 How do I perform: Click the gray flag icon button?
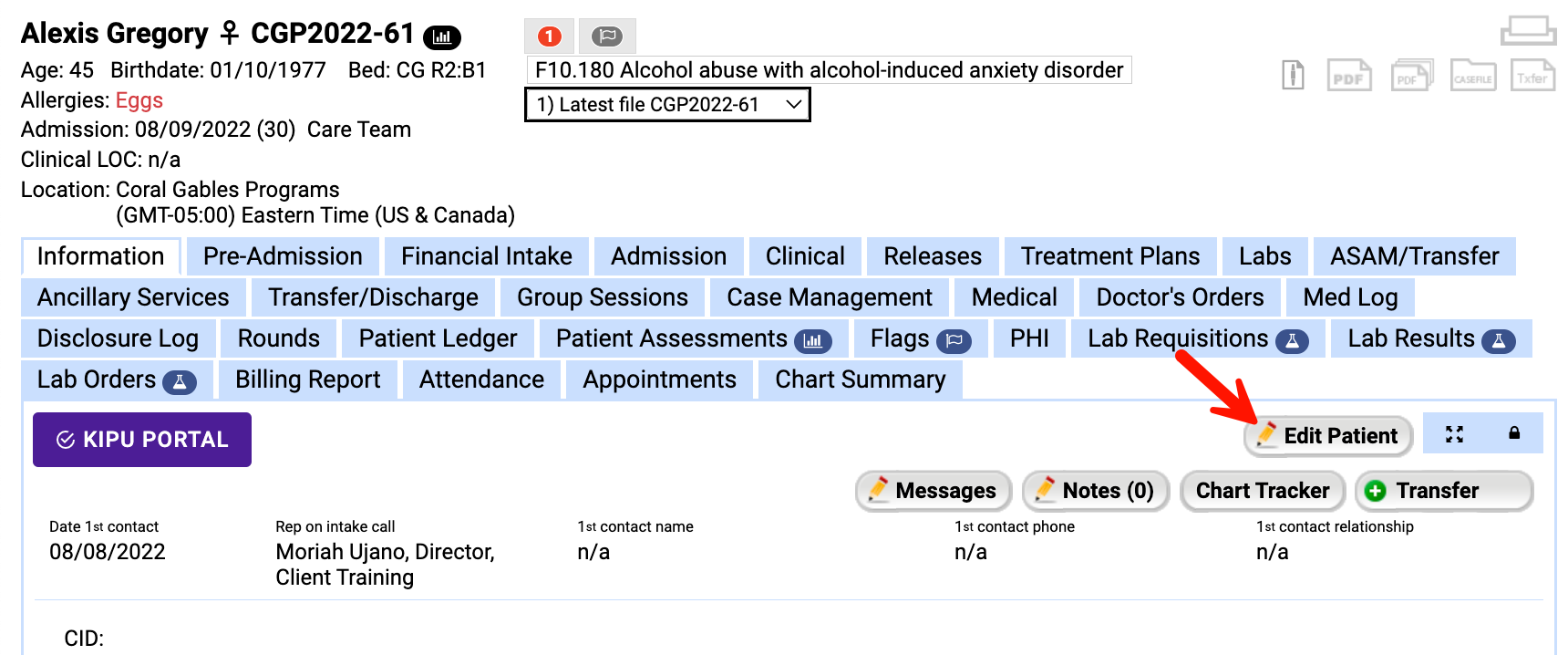click(606, 36)
